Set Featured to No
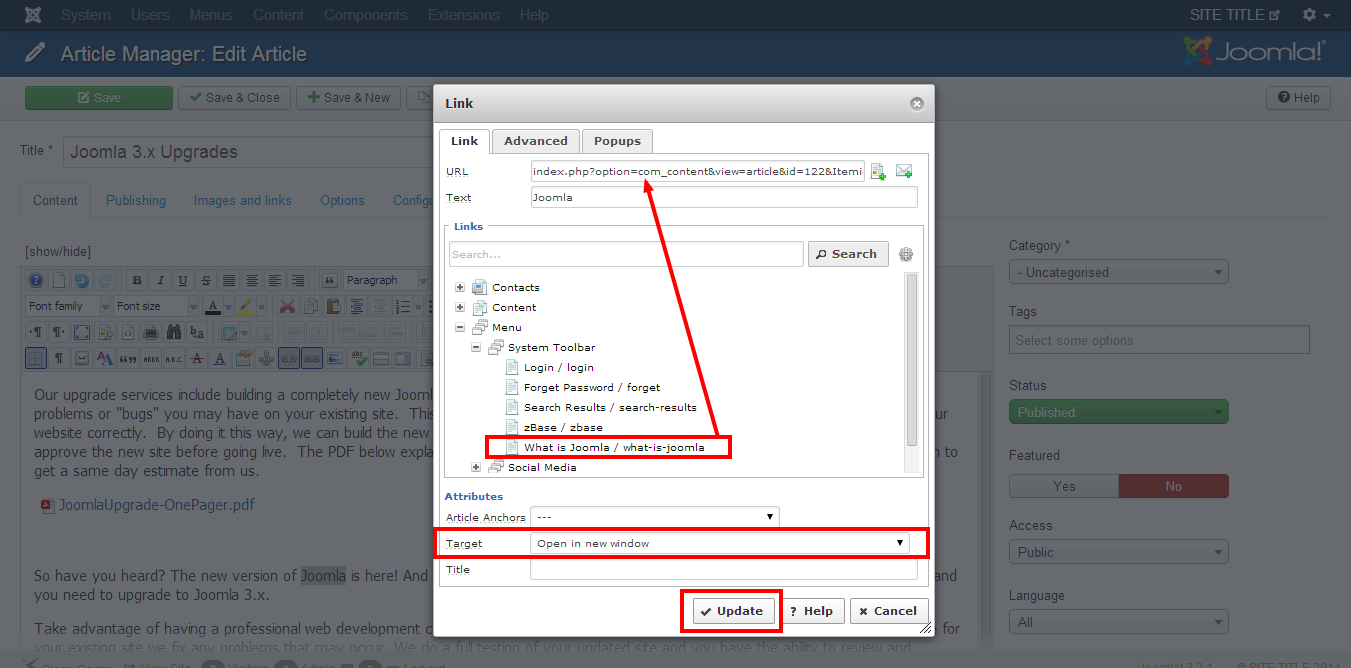This screenshot has width=1351, height=668. click(x=1174, y=486)
